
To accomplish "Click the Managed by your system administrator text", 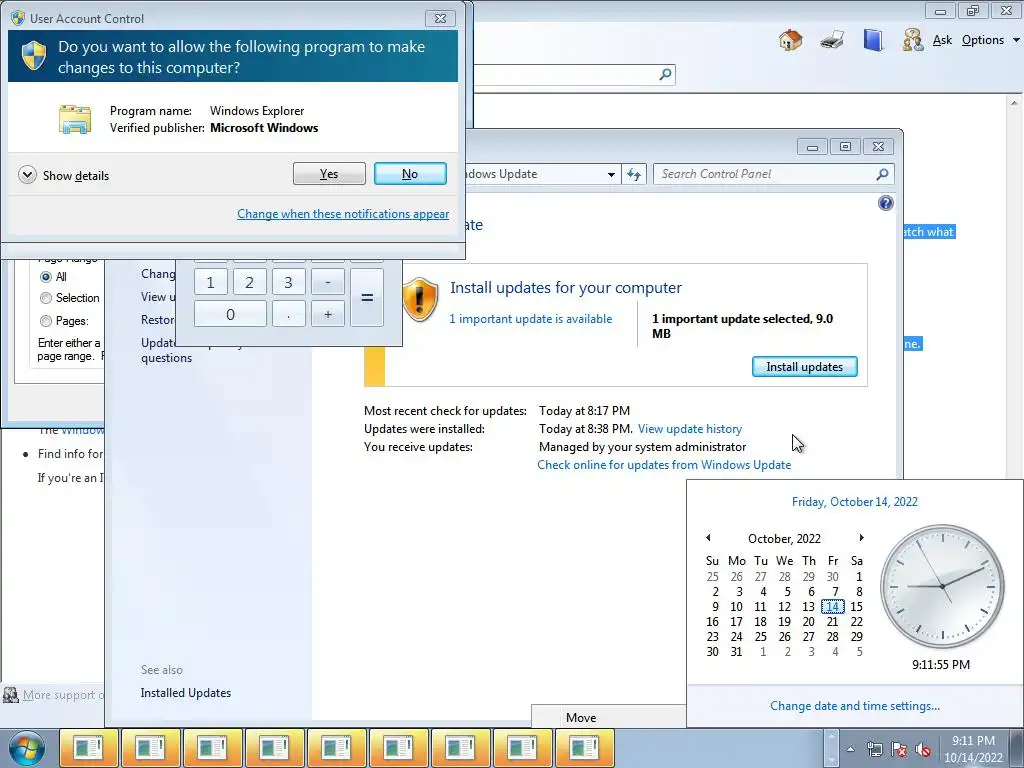I will coord(643,447).
